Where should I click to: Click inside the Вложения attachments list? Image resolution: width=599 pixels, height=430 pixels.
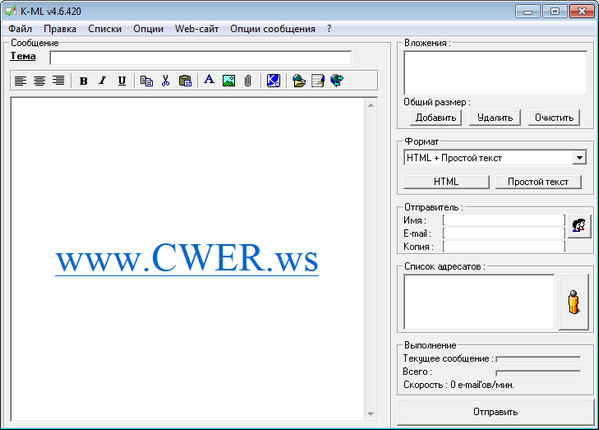point(495,73)
